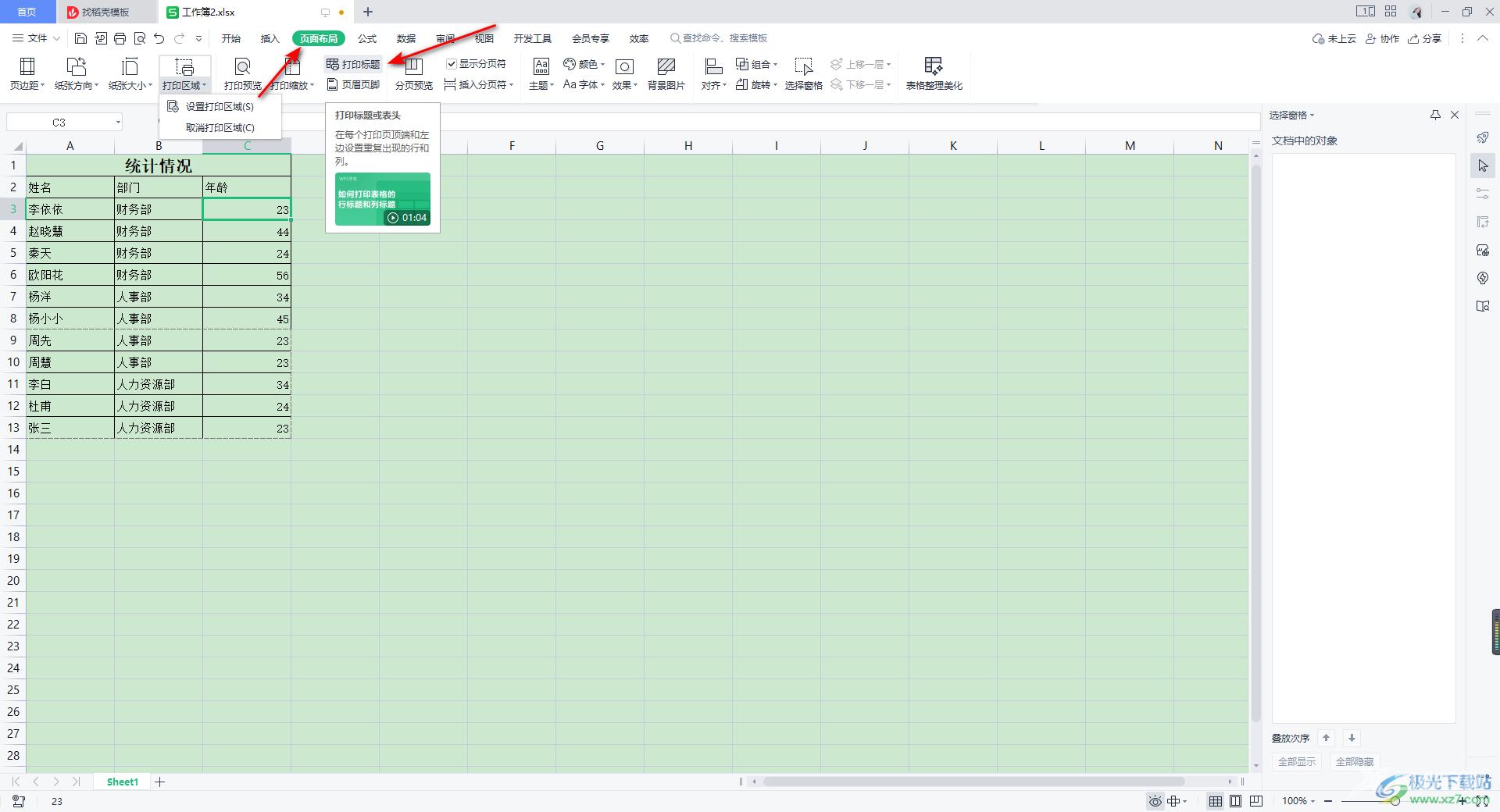Add a new sheet with plus button
The width and height of the screenshot is (1500, 812).
click(x=160, y=782)
